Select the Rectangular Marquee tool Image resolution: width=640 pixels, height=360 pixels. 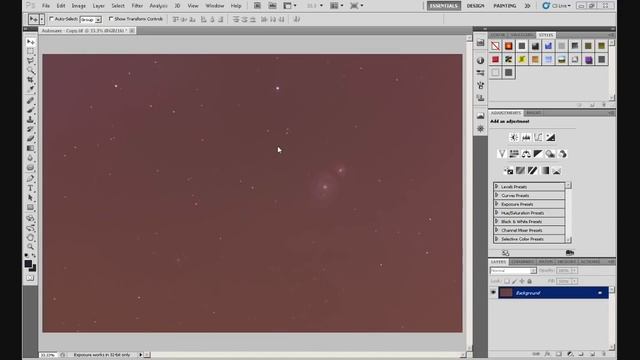[x=31, y=51]
